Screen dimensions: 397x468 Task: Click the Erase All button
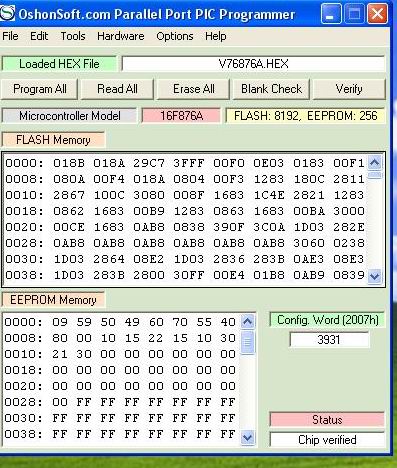193,89
